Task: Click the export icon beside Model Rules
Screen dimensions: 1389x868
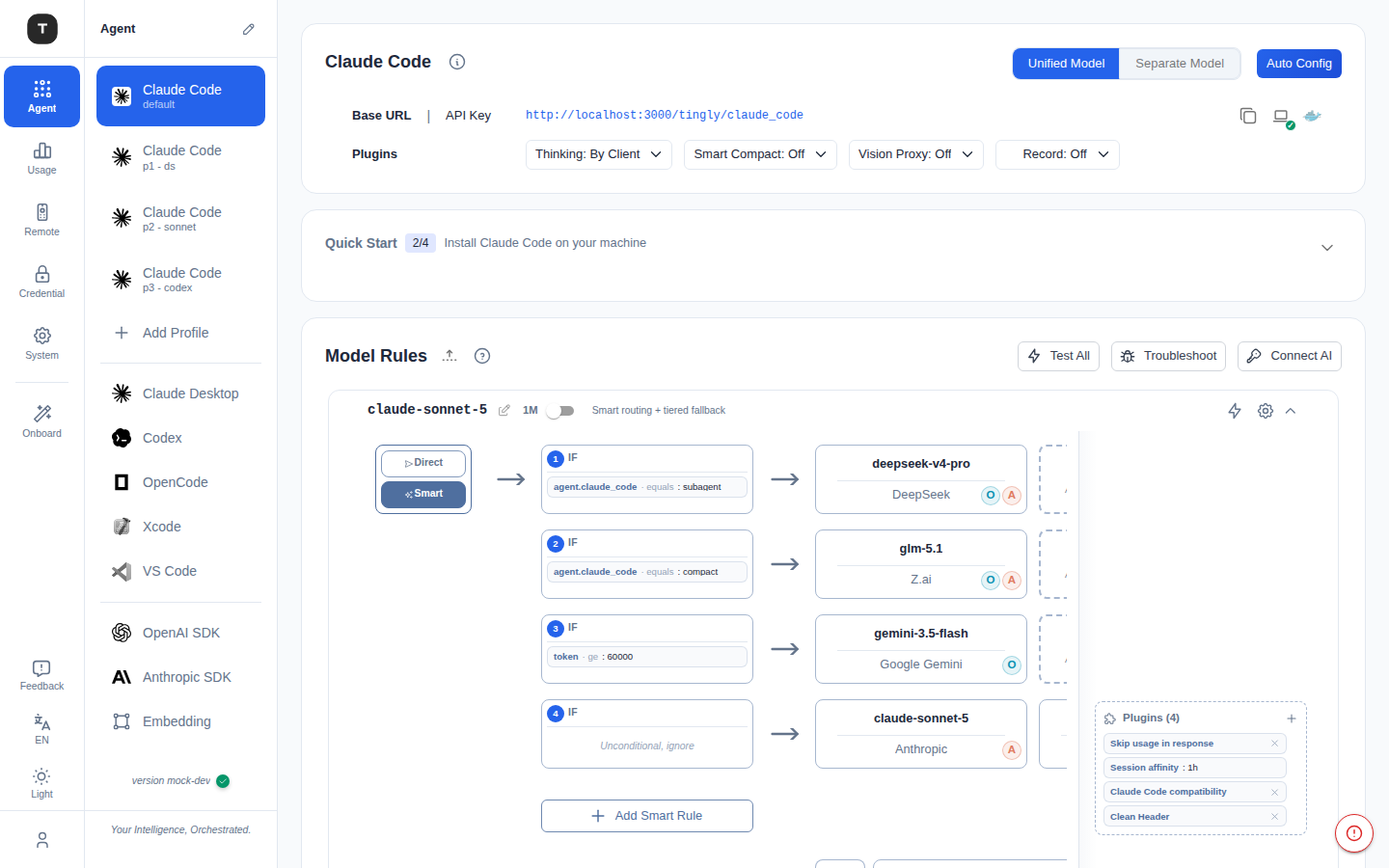Action: tap(449, 356)
